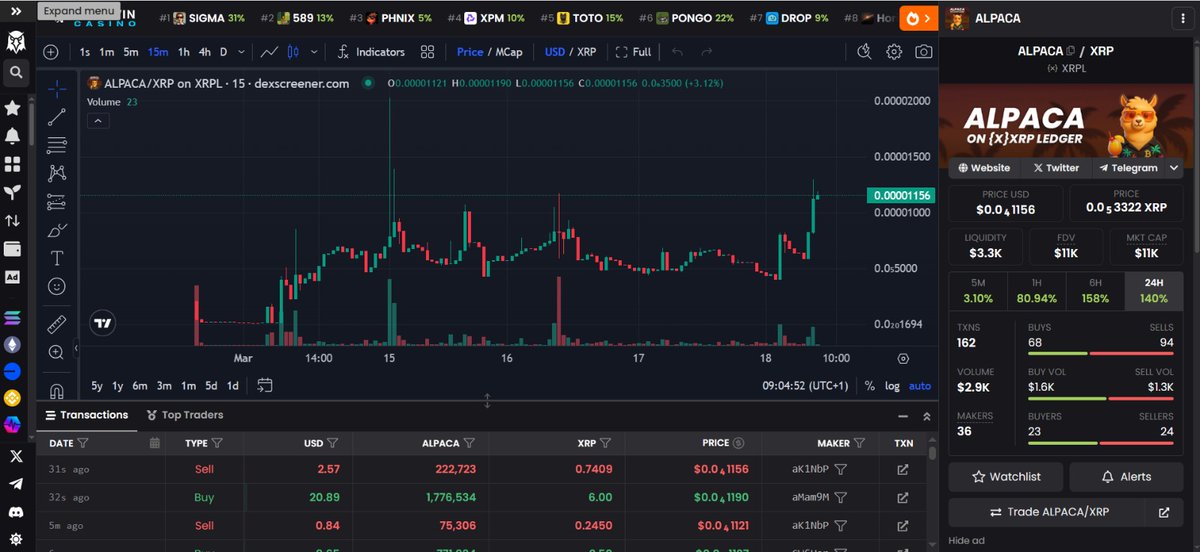
Task: Open the USD column filter
Action: click(332, 443)
